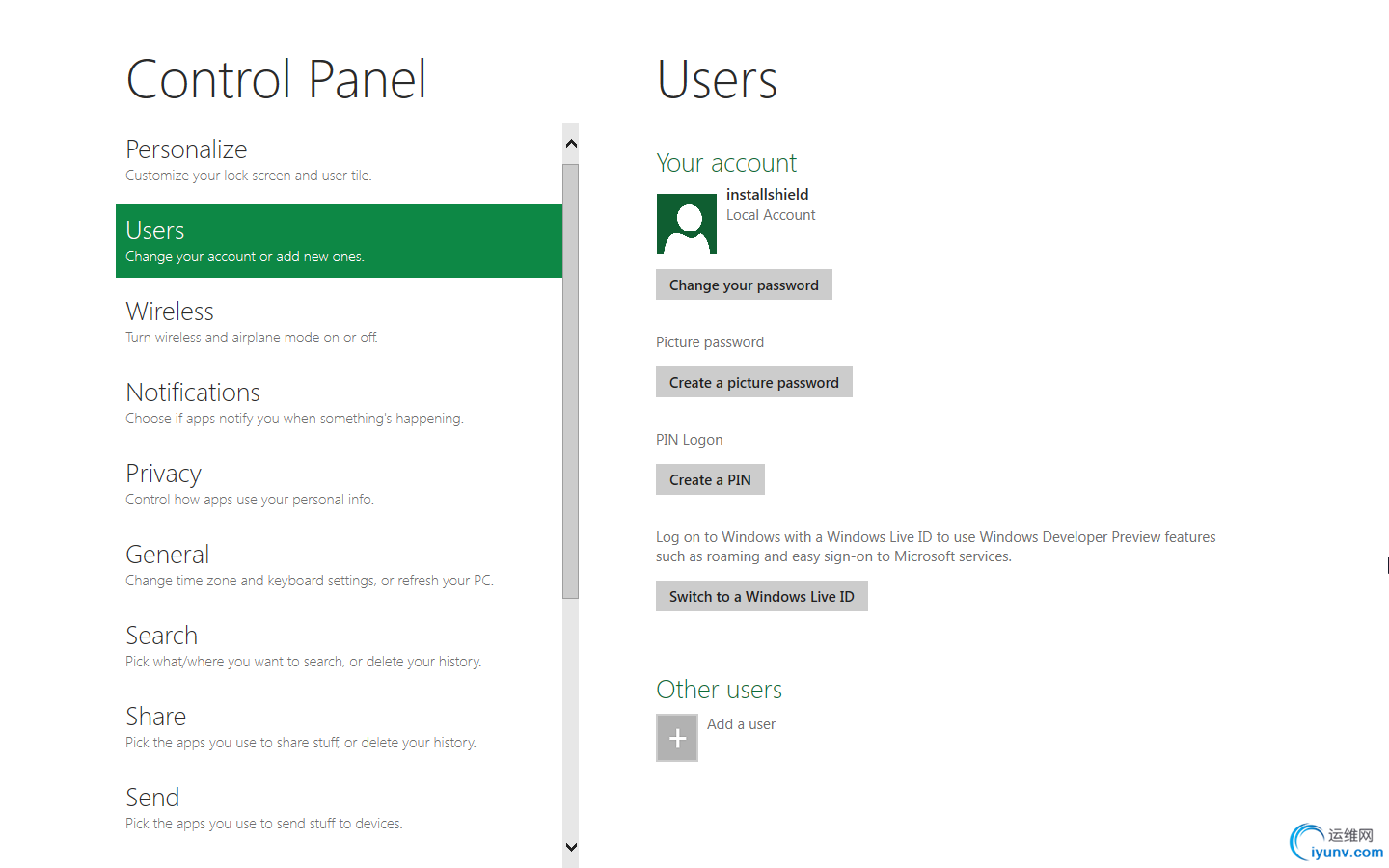This screenshot has height=868, width=1389.
Task: Click the scrollbar up arrow in category list
Action: (571, 144)
